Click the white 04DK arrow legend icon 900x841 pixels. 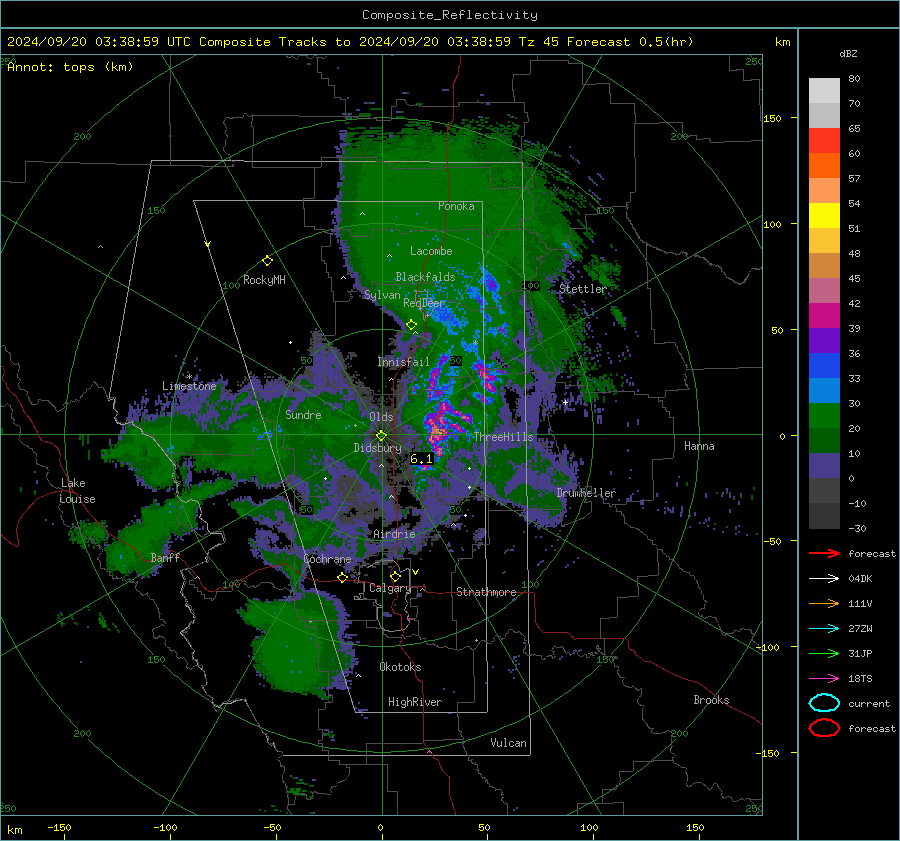824,579
